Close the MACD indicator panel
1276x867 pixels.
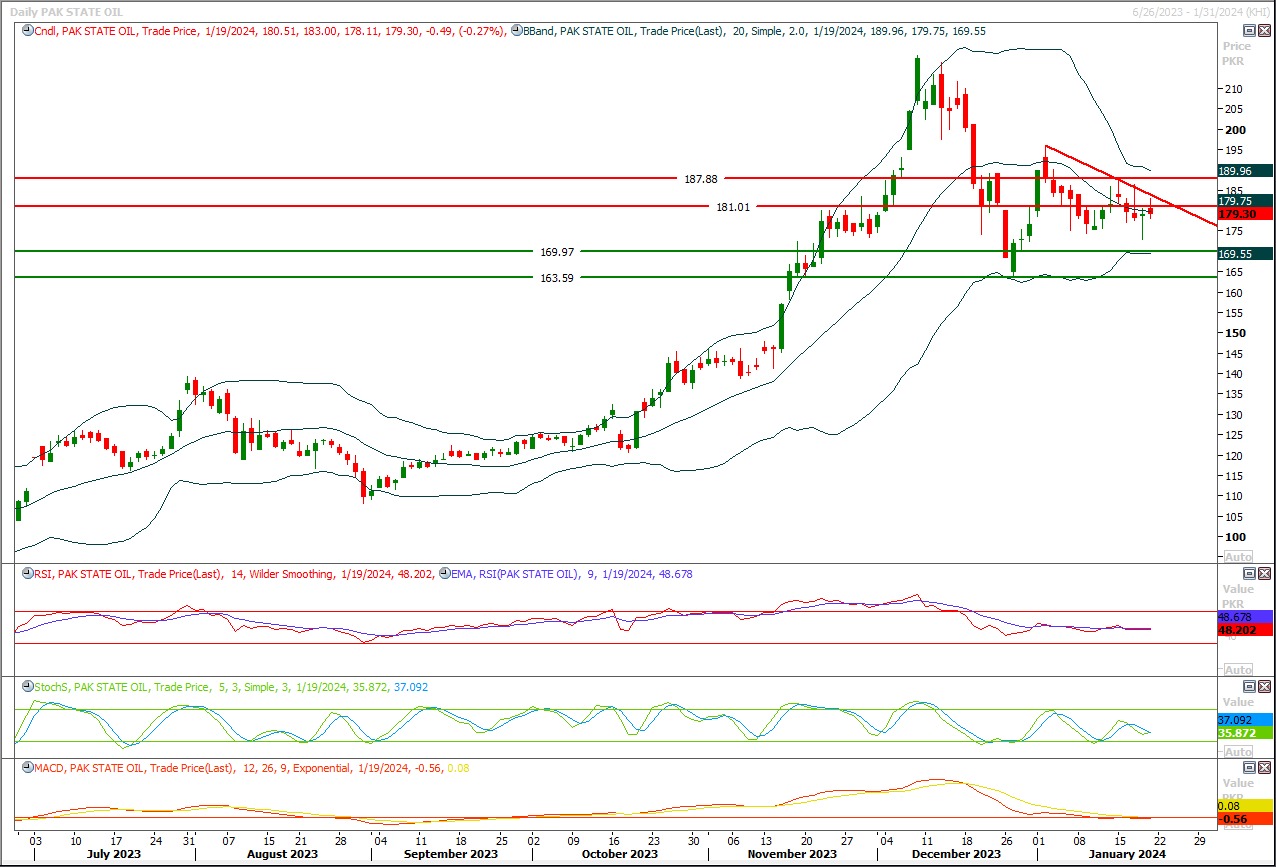tap(1264, 768)
